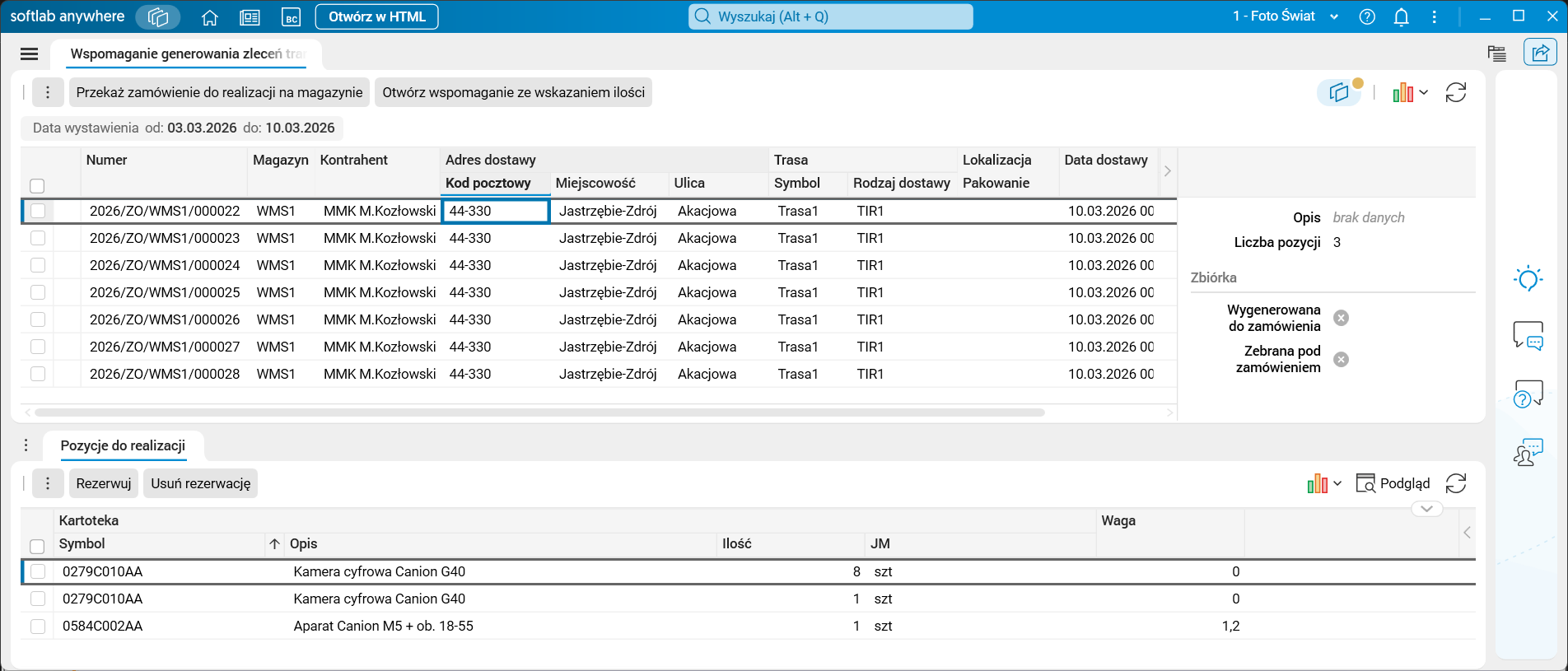The height and width of the screenshot is (671, 1568).
Task: Tick checkbox for order 2026/ZO/WMS1/000024
Action: [38, 265]
